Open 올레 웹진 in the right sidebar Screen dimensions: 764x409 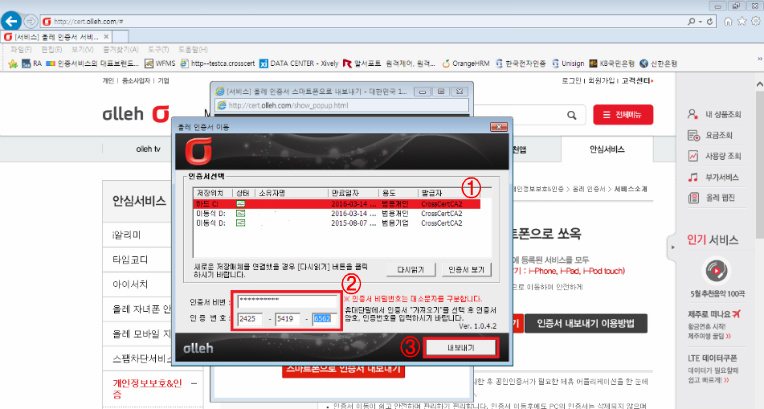coord(711,198)
